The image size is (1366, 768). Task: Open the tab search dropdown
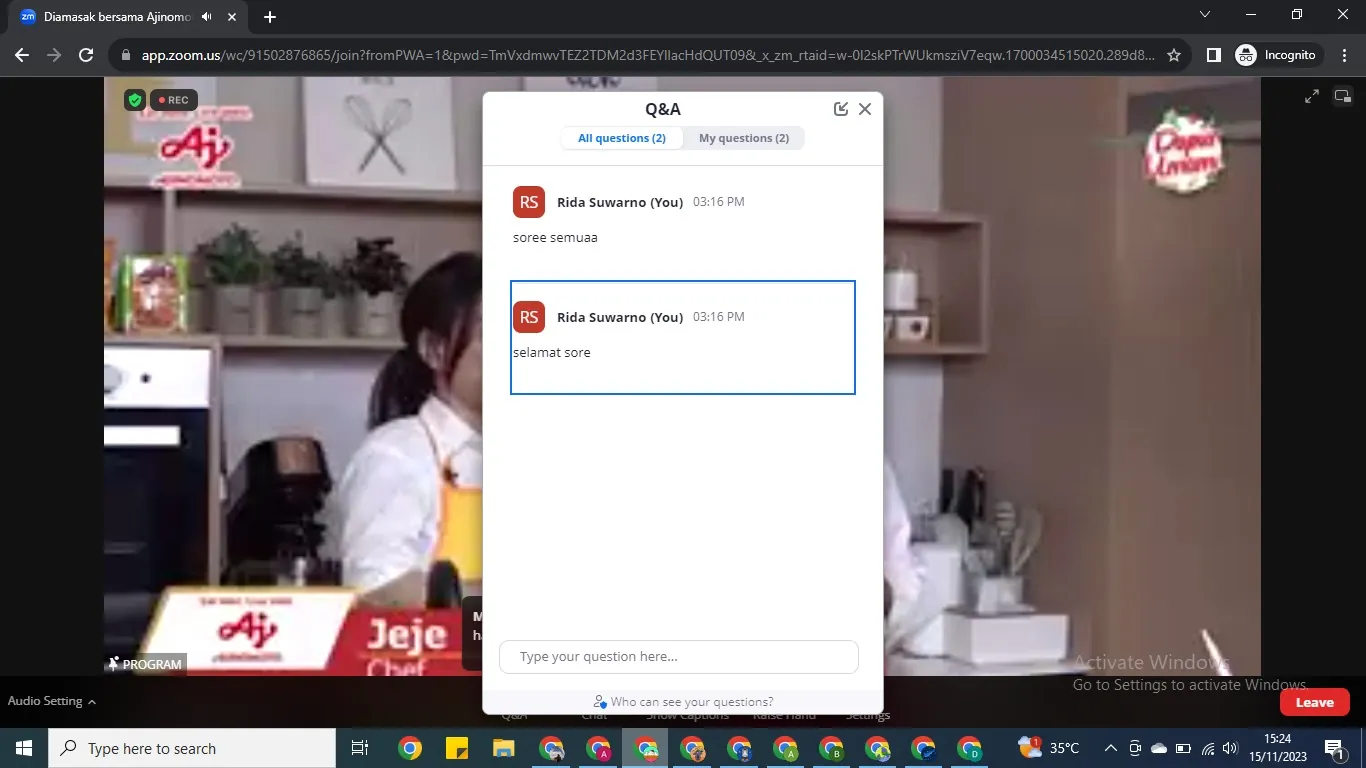pos(1205,15)
